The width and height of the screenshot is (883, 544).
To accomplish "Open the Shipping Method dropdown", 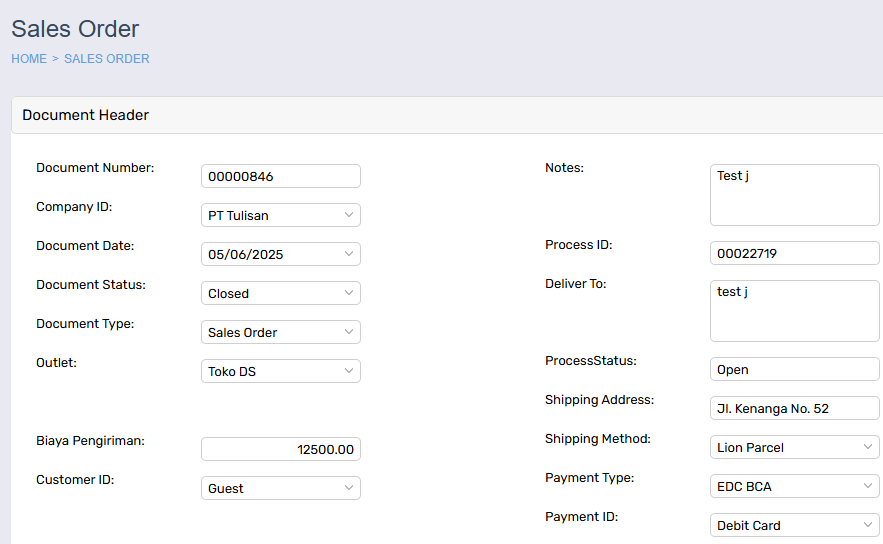I will point(795,447).
